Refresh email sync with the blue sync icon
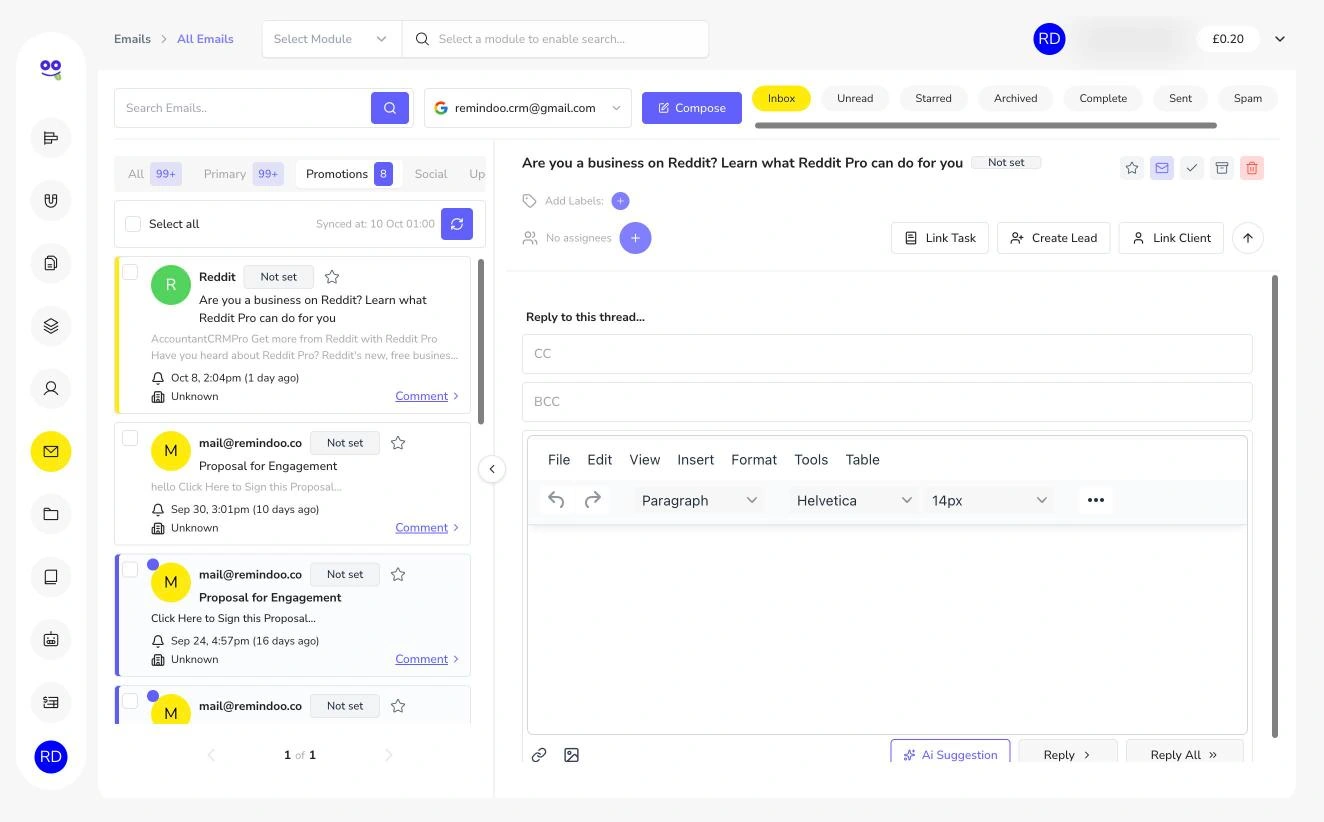This screenshot has height=822, width=1324. (457, 224)
